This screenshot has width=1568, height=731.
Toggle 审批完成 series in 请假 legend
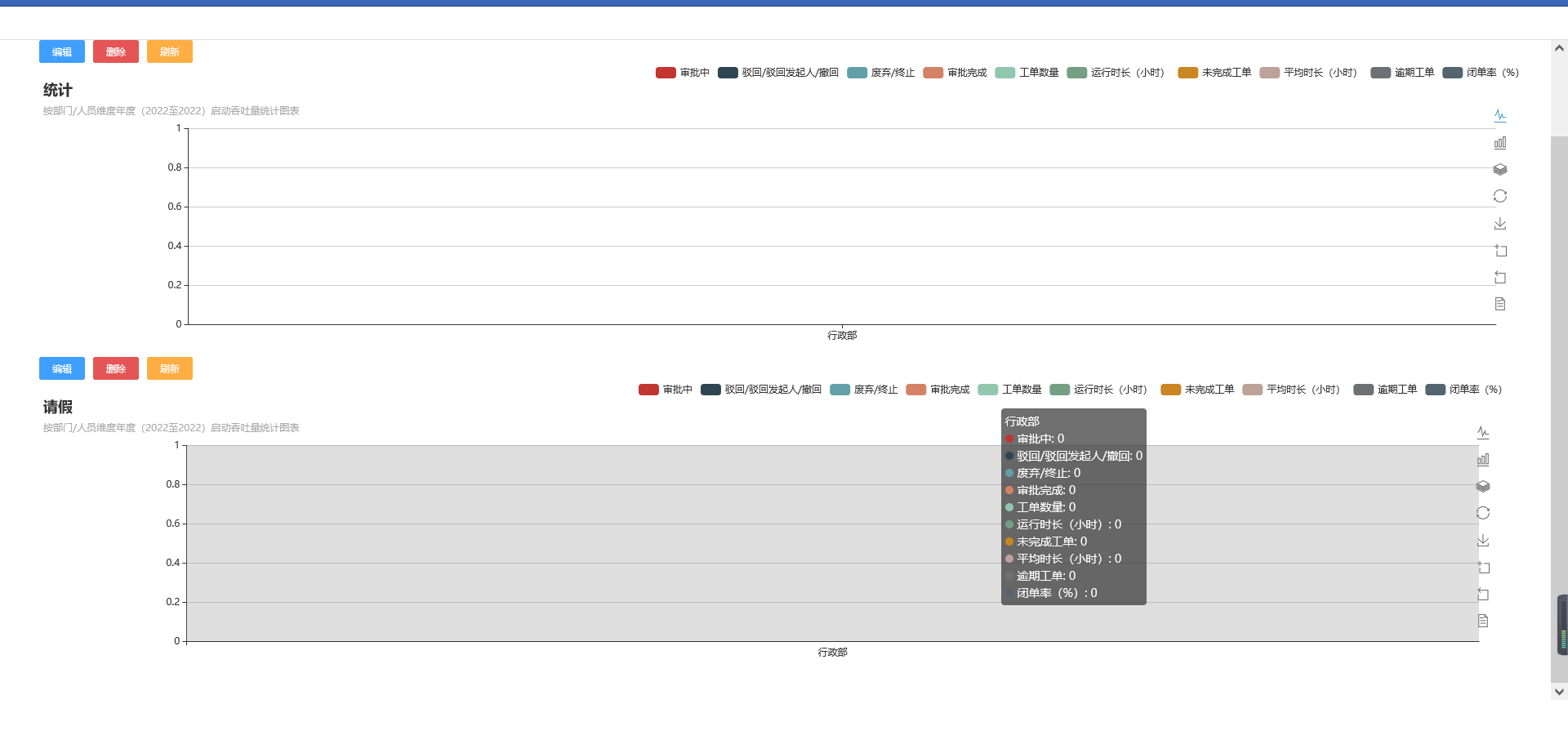coord(938,390)
